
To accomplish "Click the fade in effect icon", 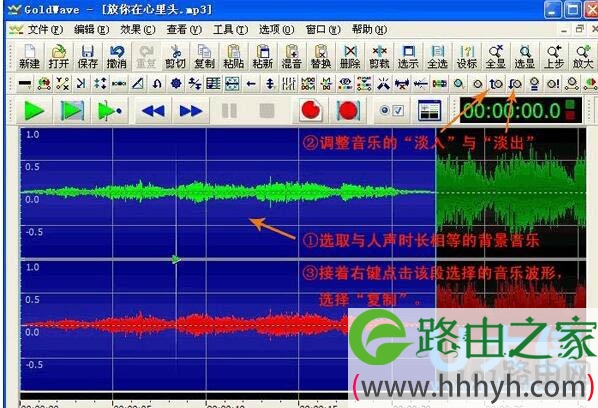I will tap(496, 84).
